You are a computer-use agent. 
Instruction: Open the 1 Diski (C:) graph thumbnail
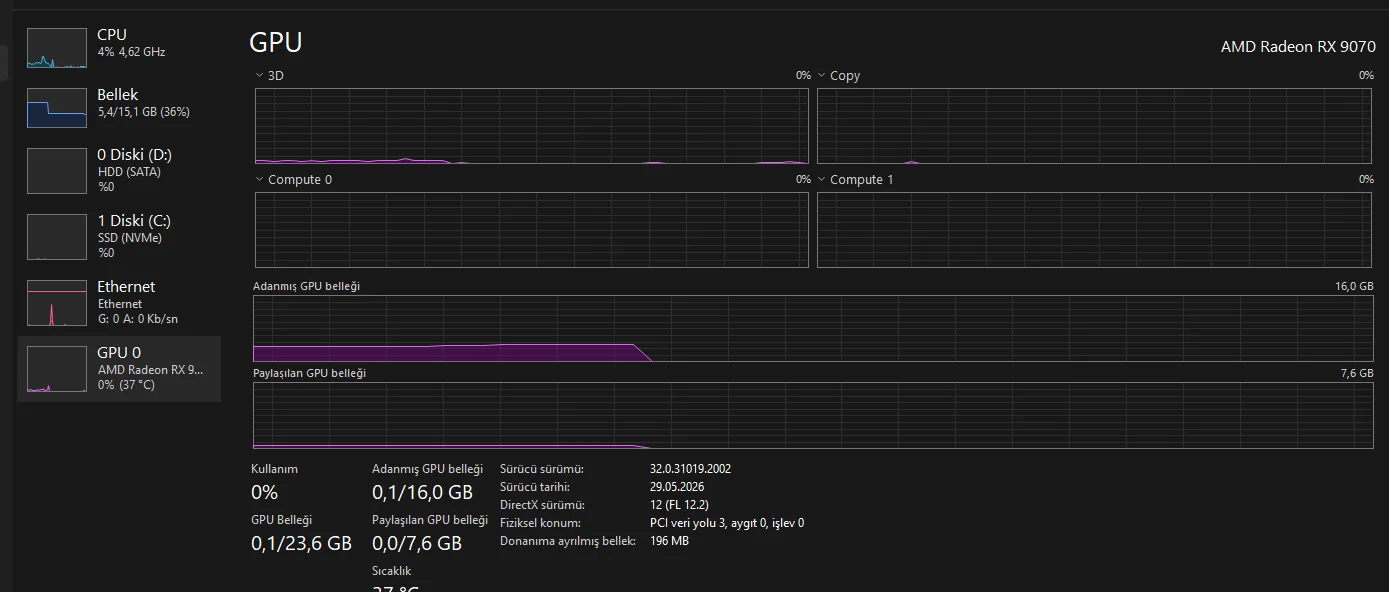(57, 237)
